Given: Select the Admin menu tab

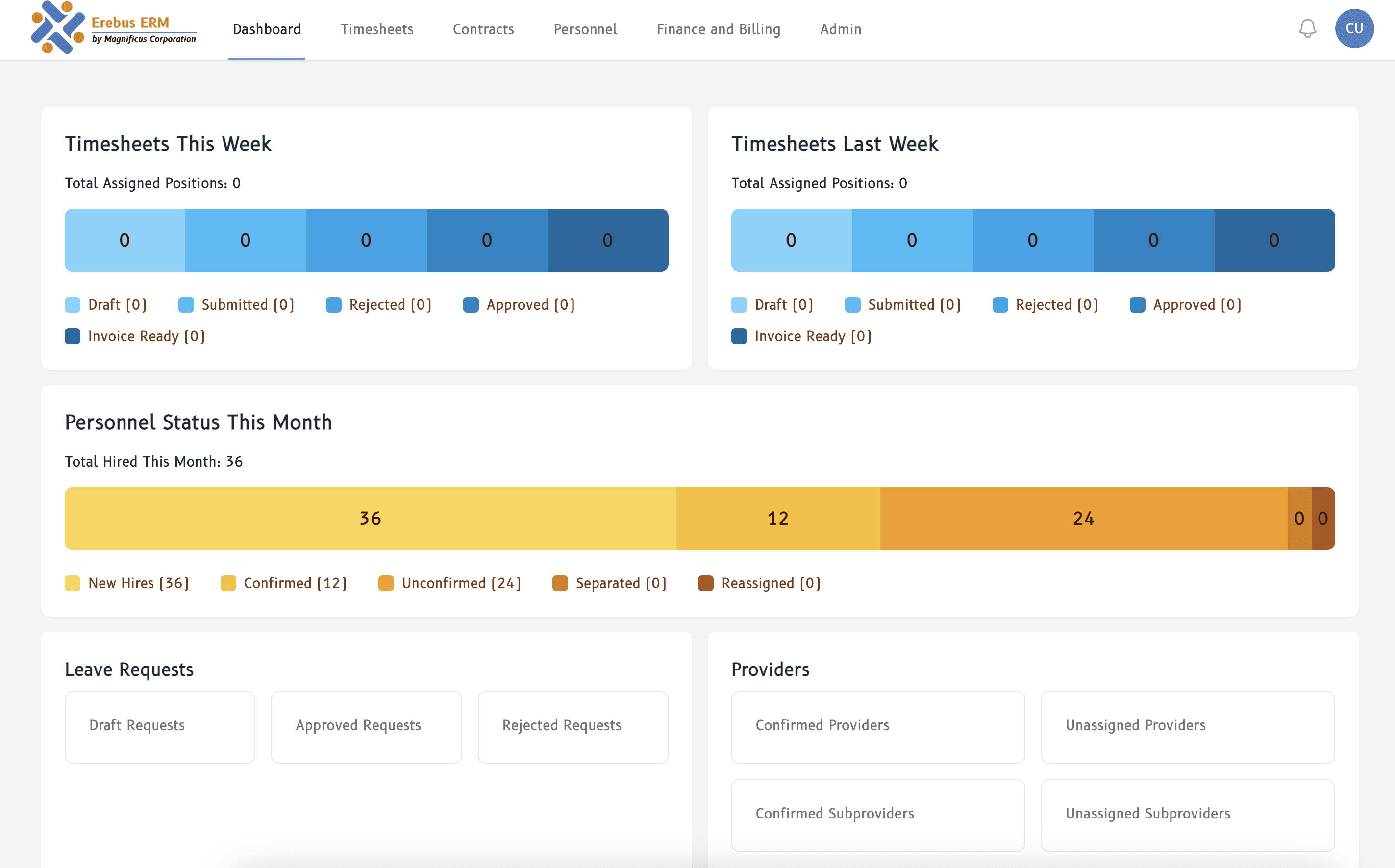Looking at the screenshot, I should [841, 29].
